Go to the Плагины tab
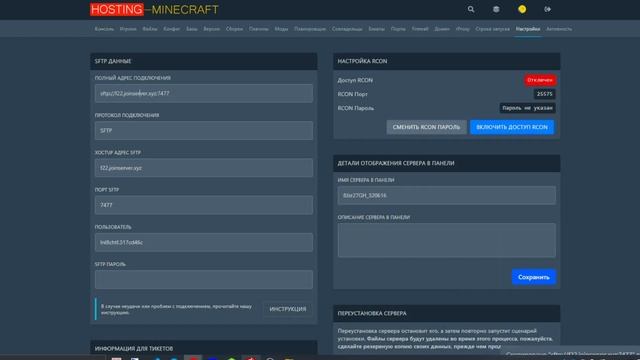 tap(259, 29)
